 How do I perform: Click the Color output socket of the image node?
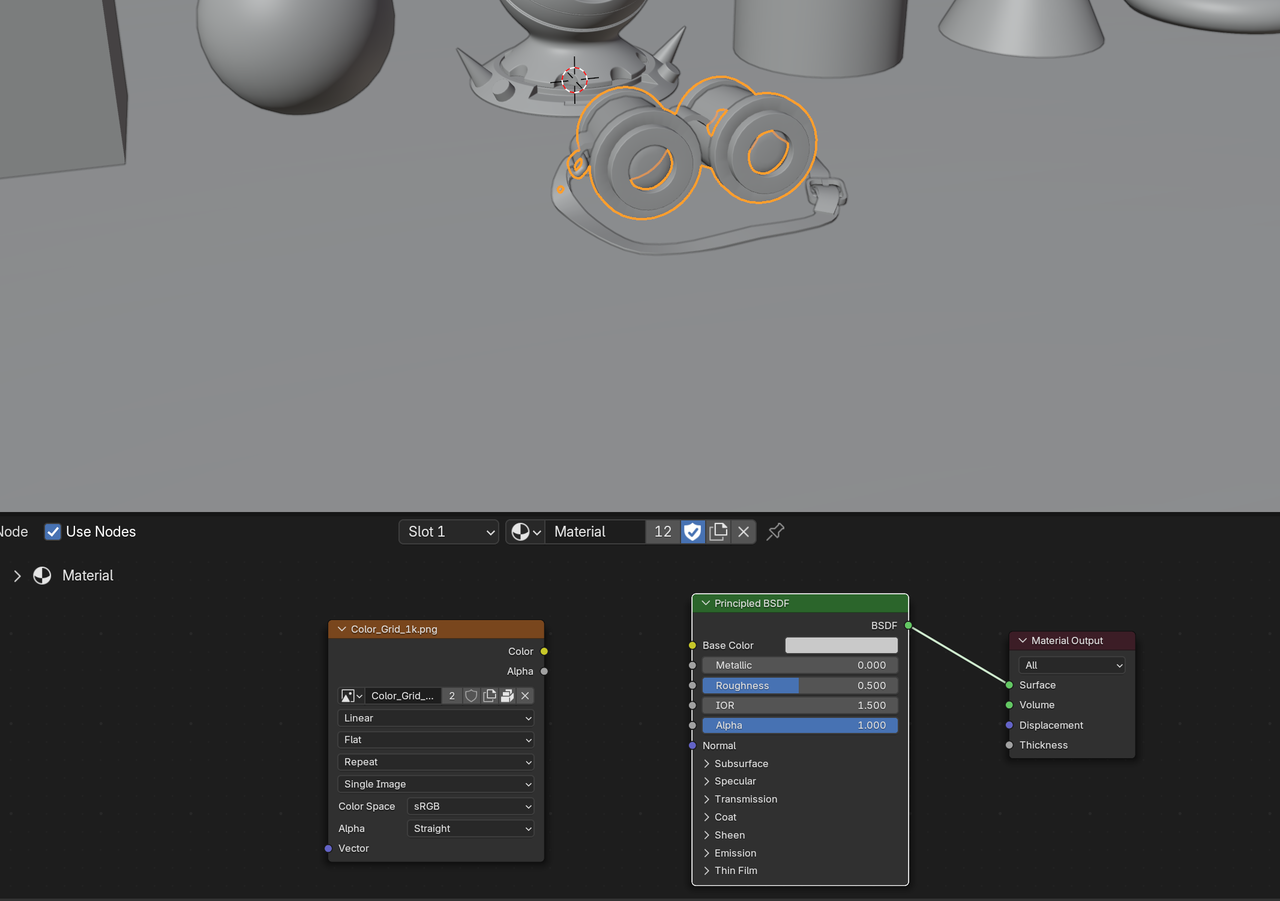tap(544, 652)
